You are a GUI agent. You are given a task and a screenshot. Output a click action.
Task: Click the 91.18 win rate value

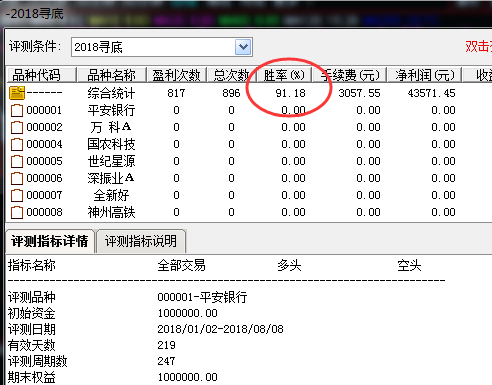pyautogui.click(x=290, y=93)
